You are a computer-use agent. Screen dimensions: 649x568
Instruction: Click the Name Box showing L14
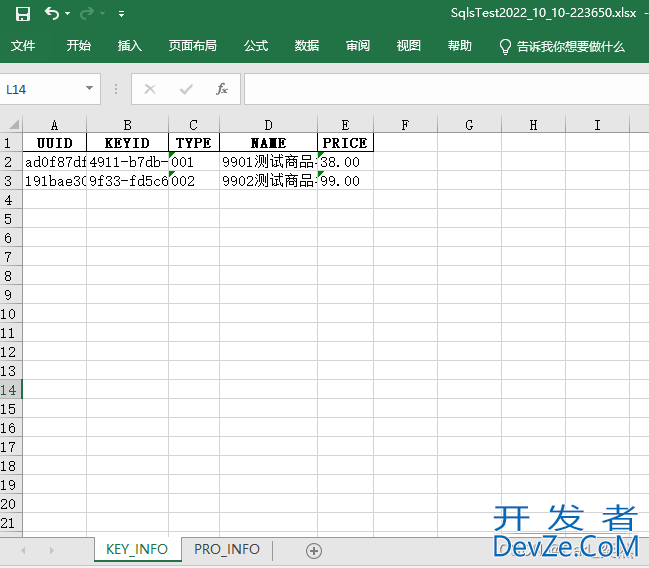[x=43, y=89]
